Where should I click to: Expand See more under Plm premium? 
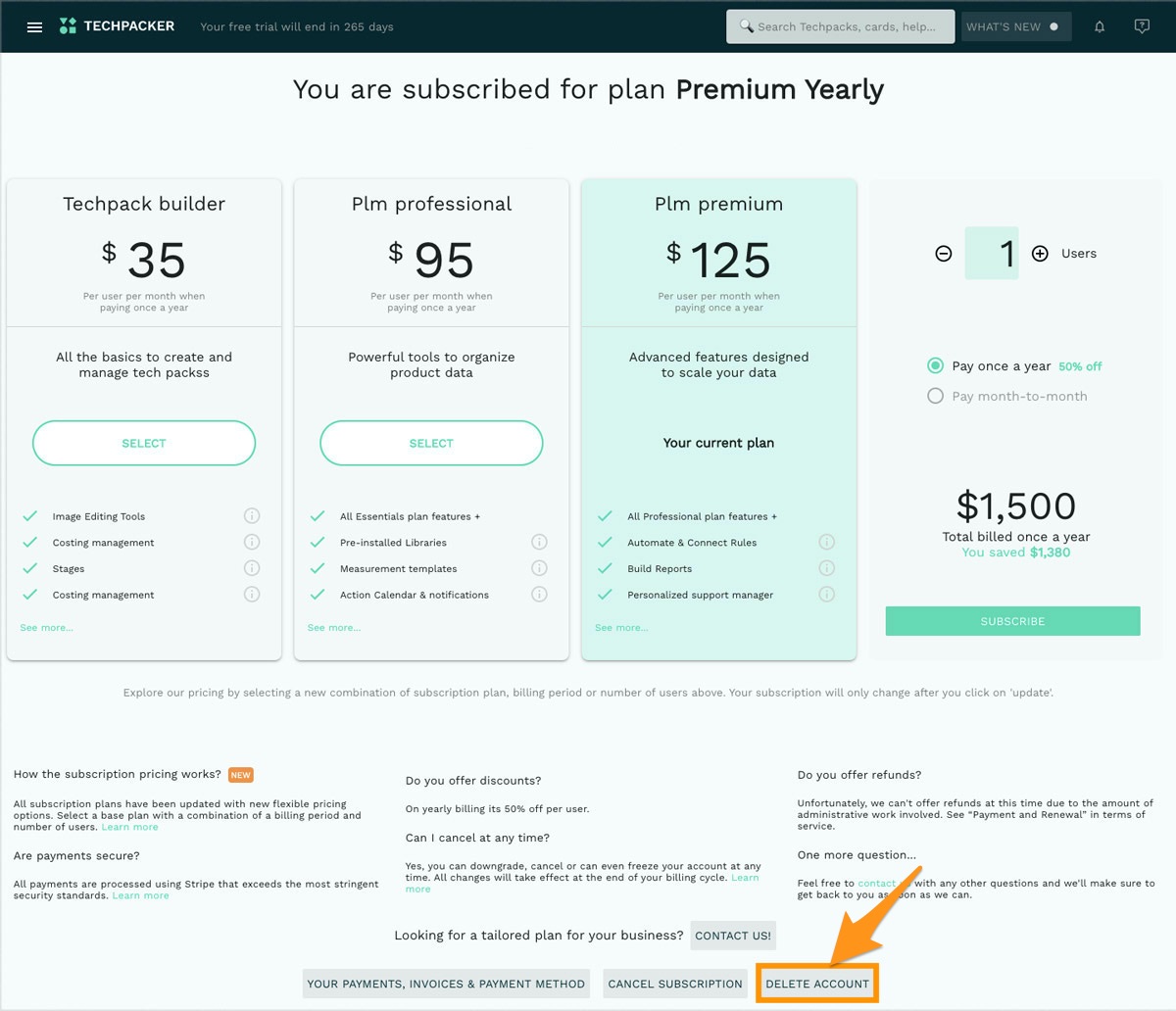[621, 628]
